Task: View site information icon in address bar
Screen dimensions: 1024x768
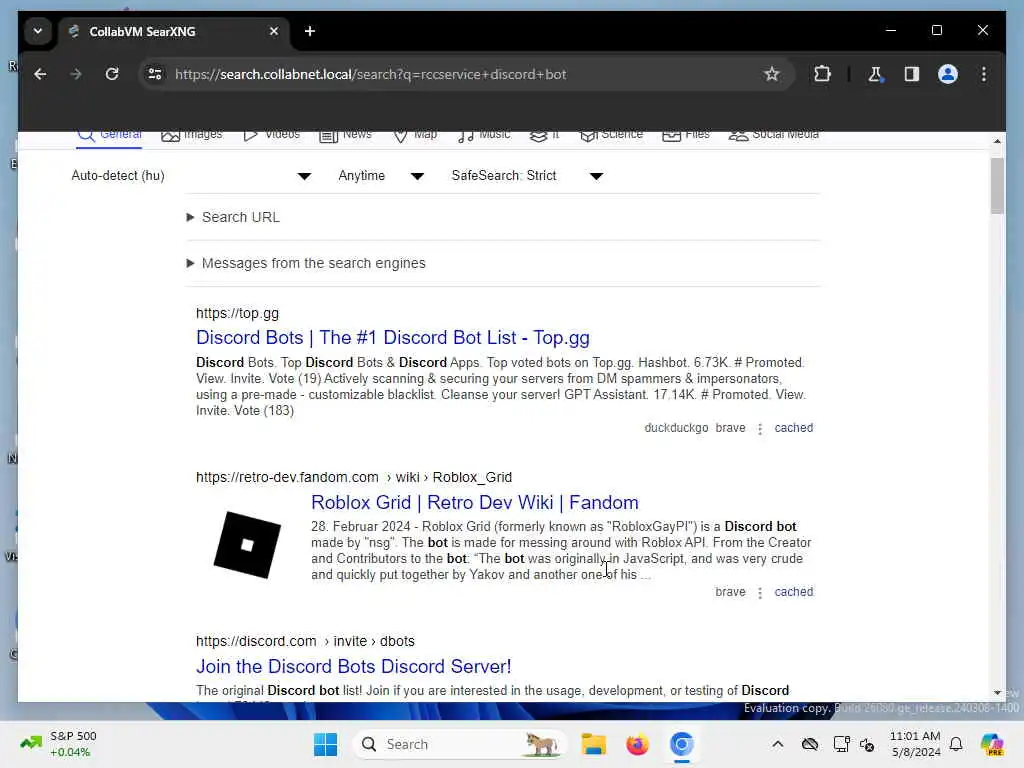Action: pyautogui.click(x=155, y=74)
